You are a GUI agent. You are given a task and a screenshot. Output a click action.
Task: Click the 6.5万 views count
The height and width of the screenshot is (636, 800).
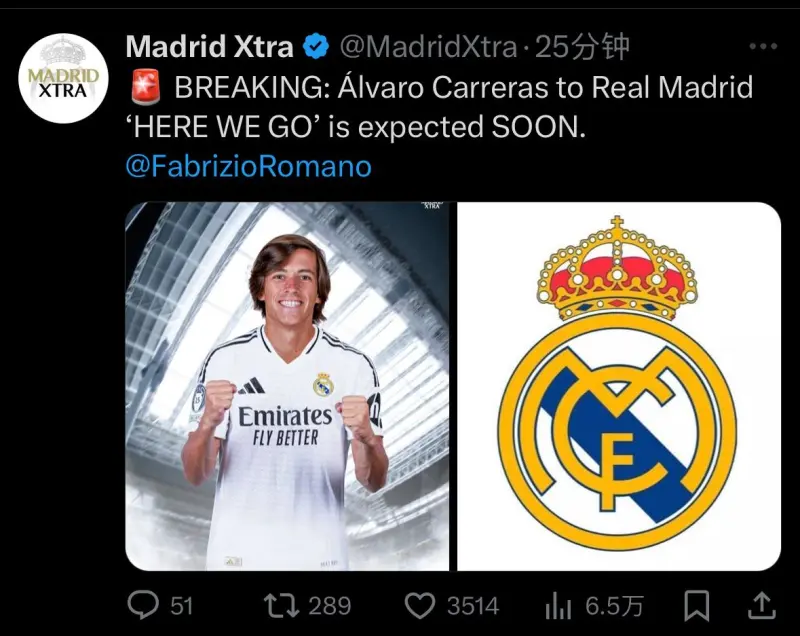tap(614, 606)
